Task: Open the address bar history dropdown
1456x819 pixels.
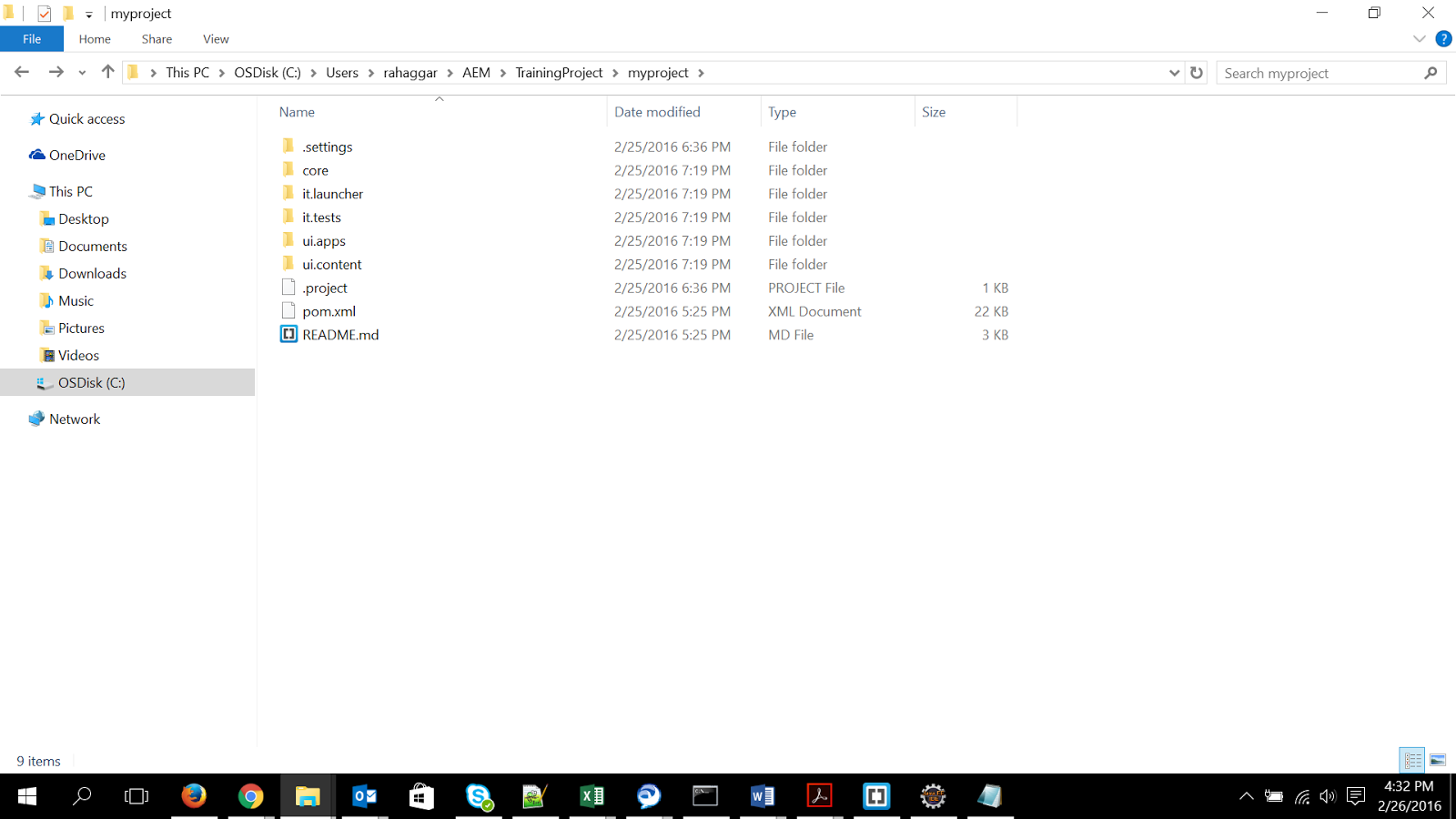Action: (1174, 72)
